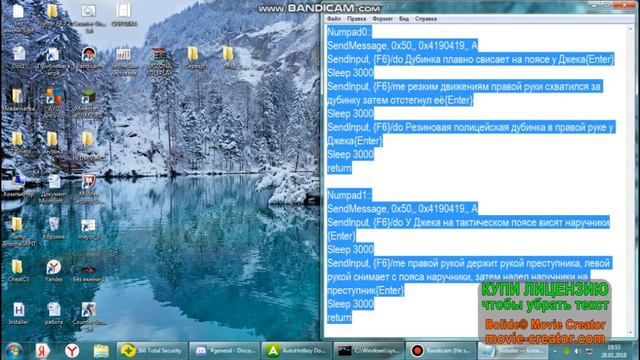
Task: Select the Samp Arizona folder on desktop
Action: (x=18, y=232)
